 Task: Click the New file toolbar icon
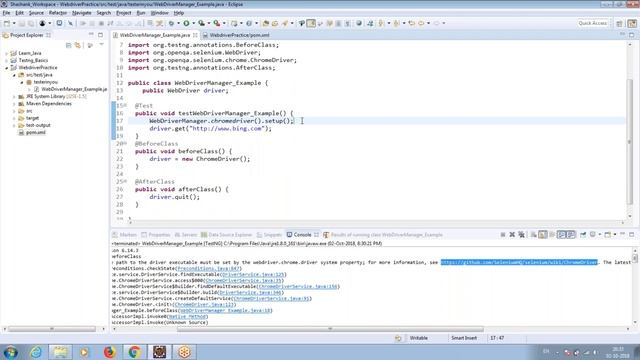tap(7, 23)
